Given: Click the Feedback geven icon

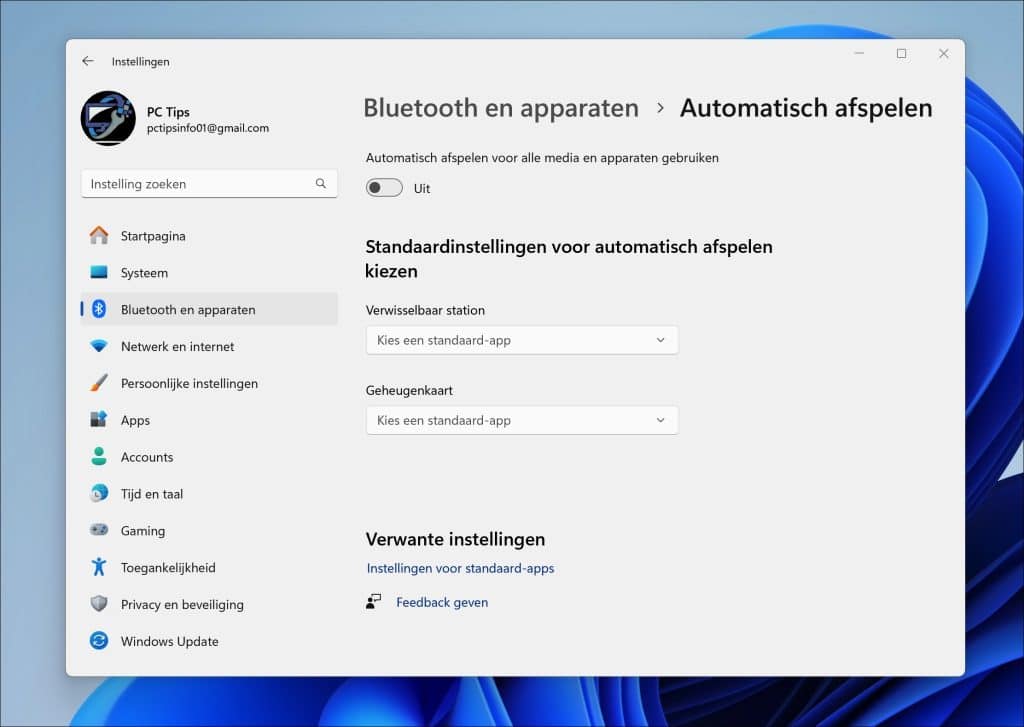Looking at the screenshot, I should [374, 602].
